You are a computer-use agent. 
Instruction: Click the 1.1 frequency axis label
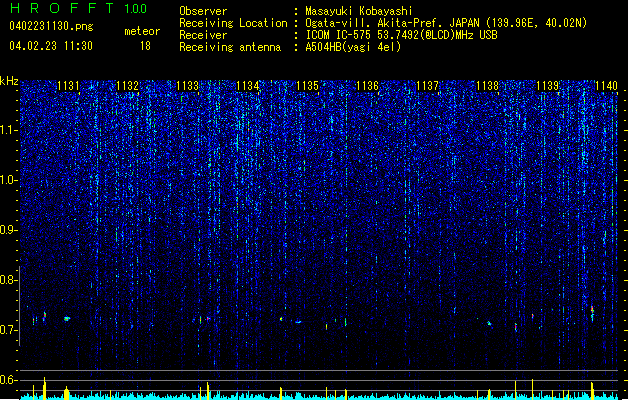pos(8,130)
